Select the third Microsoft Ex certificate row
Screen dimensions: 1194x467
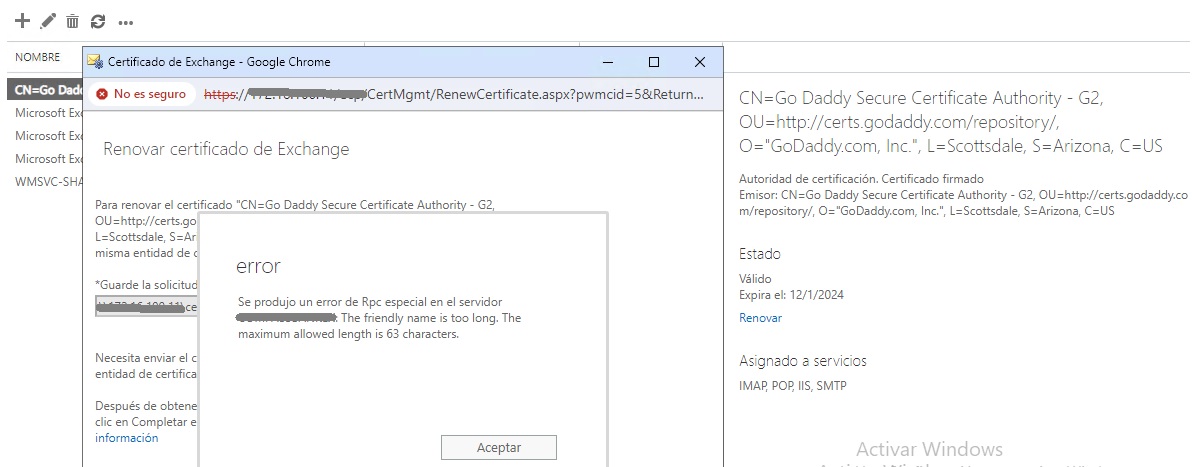coord(45,158)
